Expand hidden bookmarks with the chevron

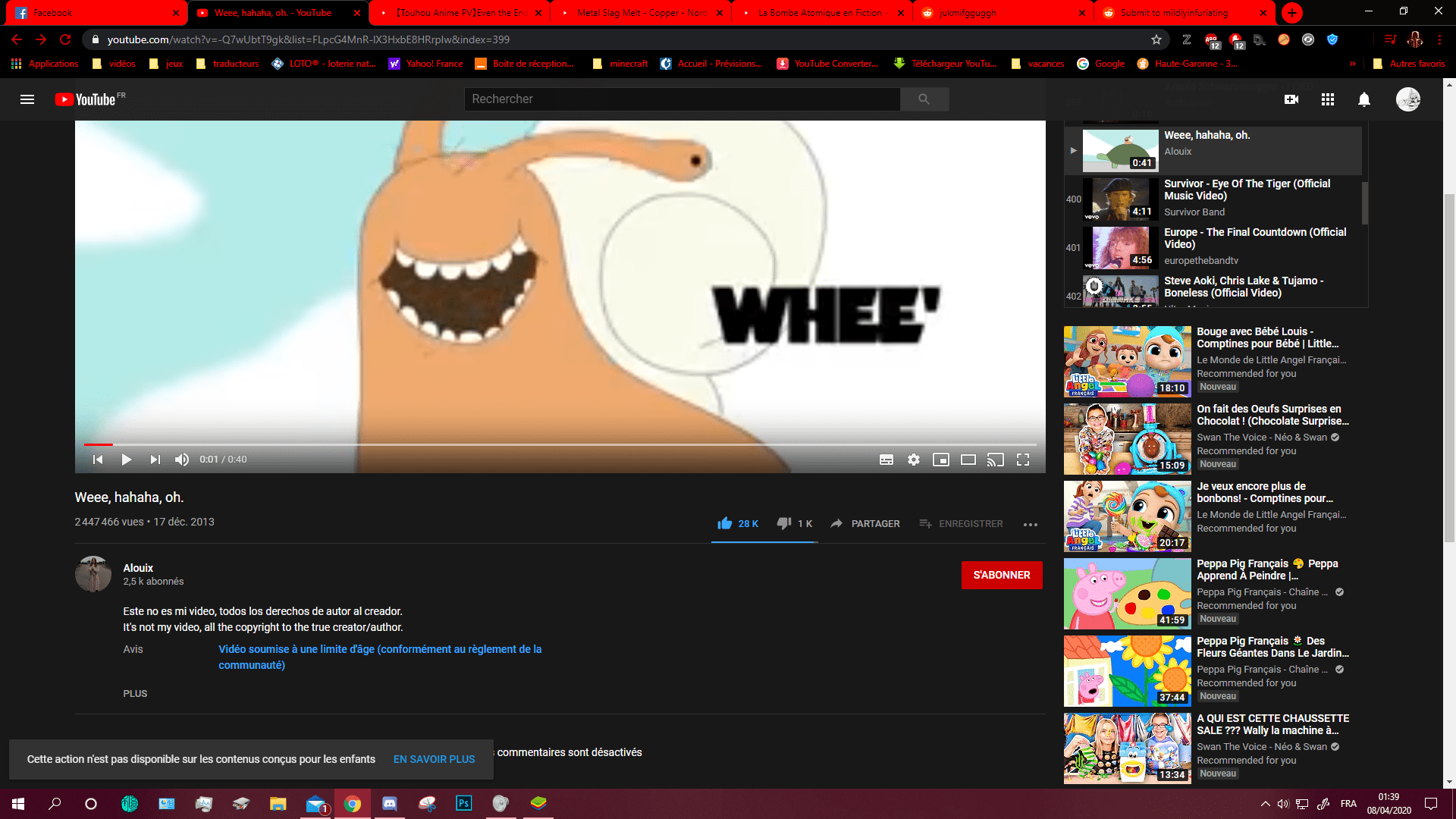coord(1353,64)
